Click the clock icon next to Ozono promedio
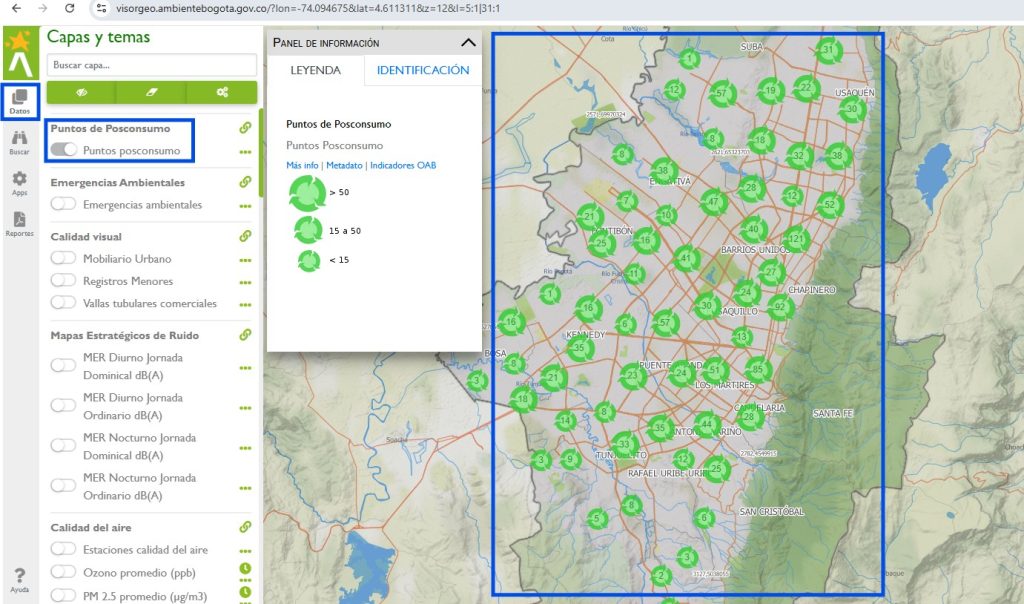This screenshot has width=1024, height=604. pyautogui.click(x=245, y=569)
